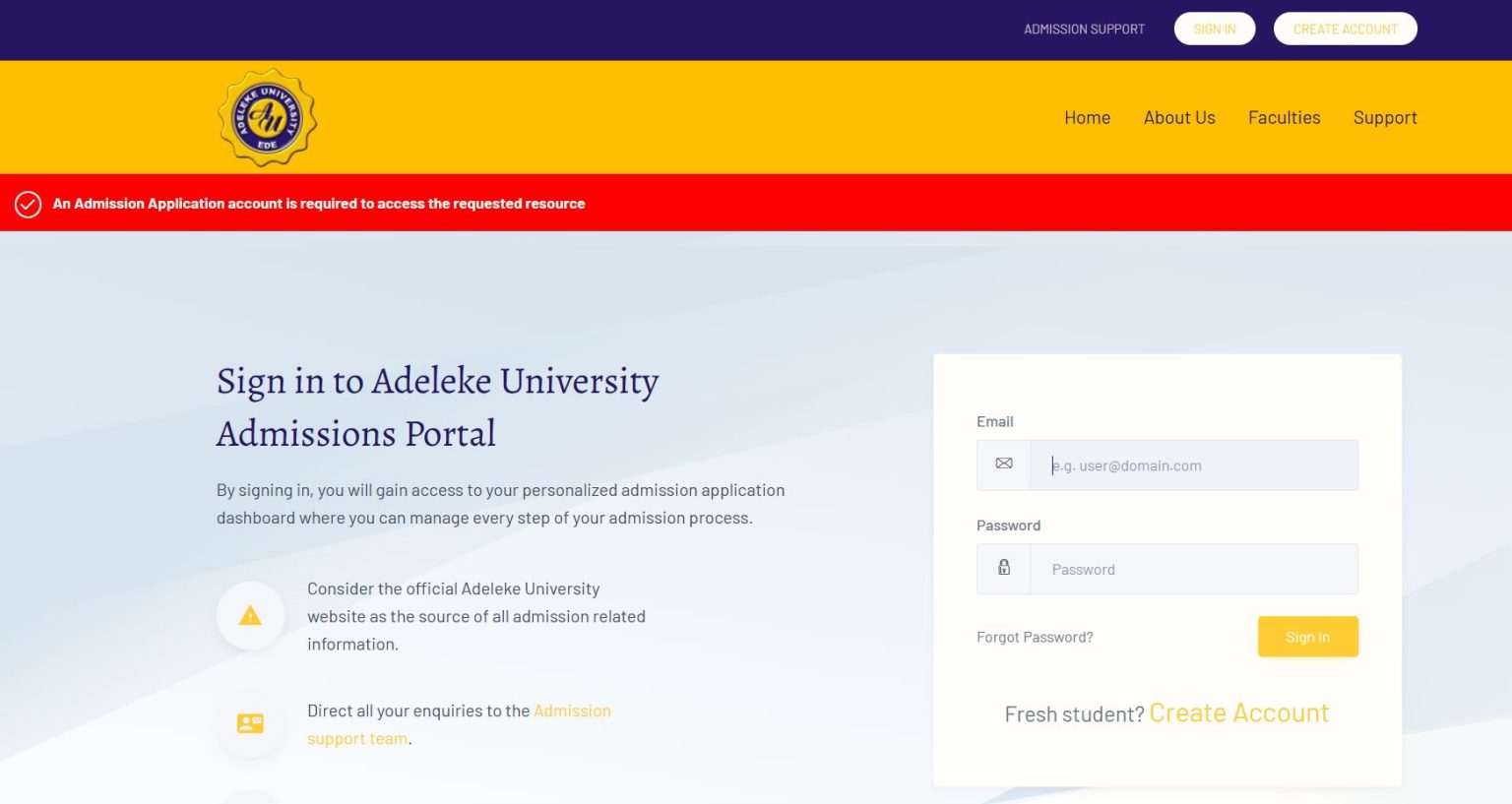Click the envelope icon beside Email field
This screenshot has width=1512, height=804.
[x=1003, y=464]
